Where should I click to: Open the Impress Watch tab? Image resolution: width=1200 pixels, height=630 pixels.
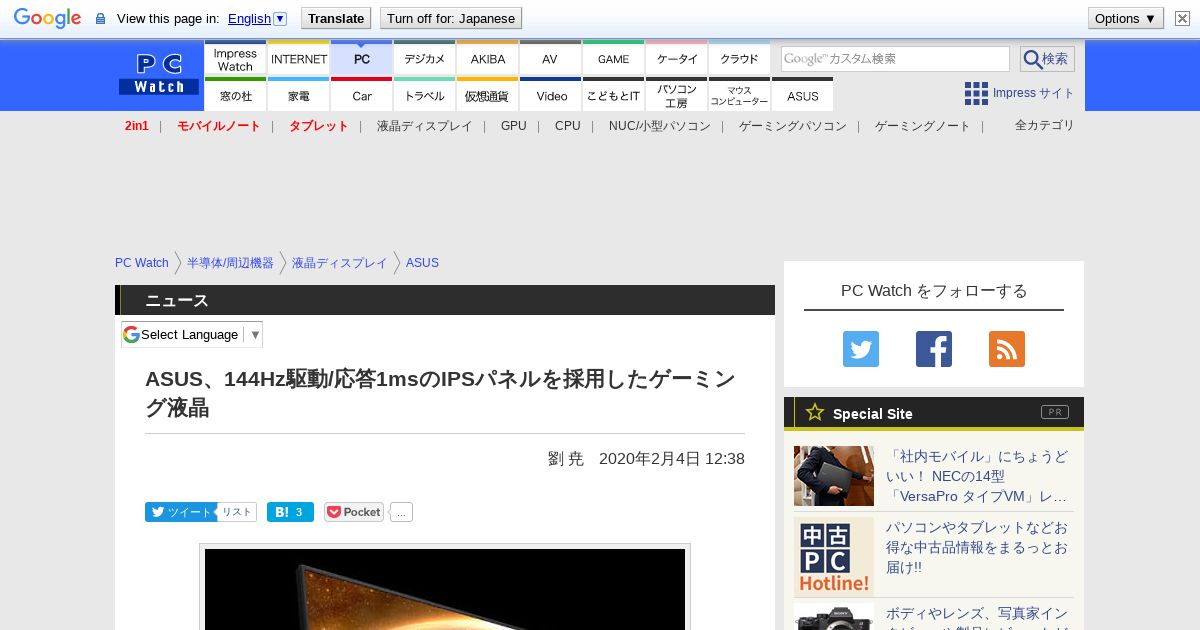235,58
